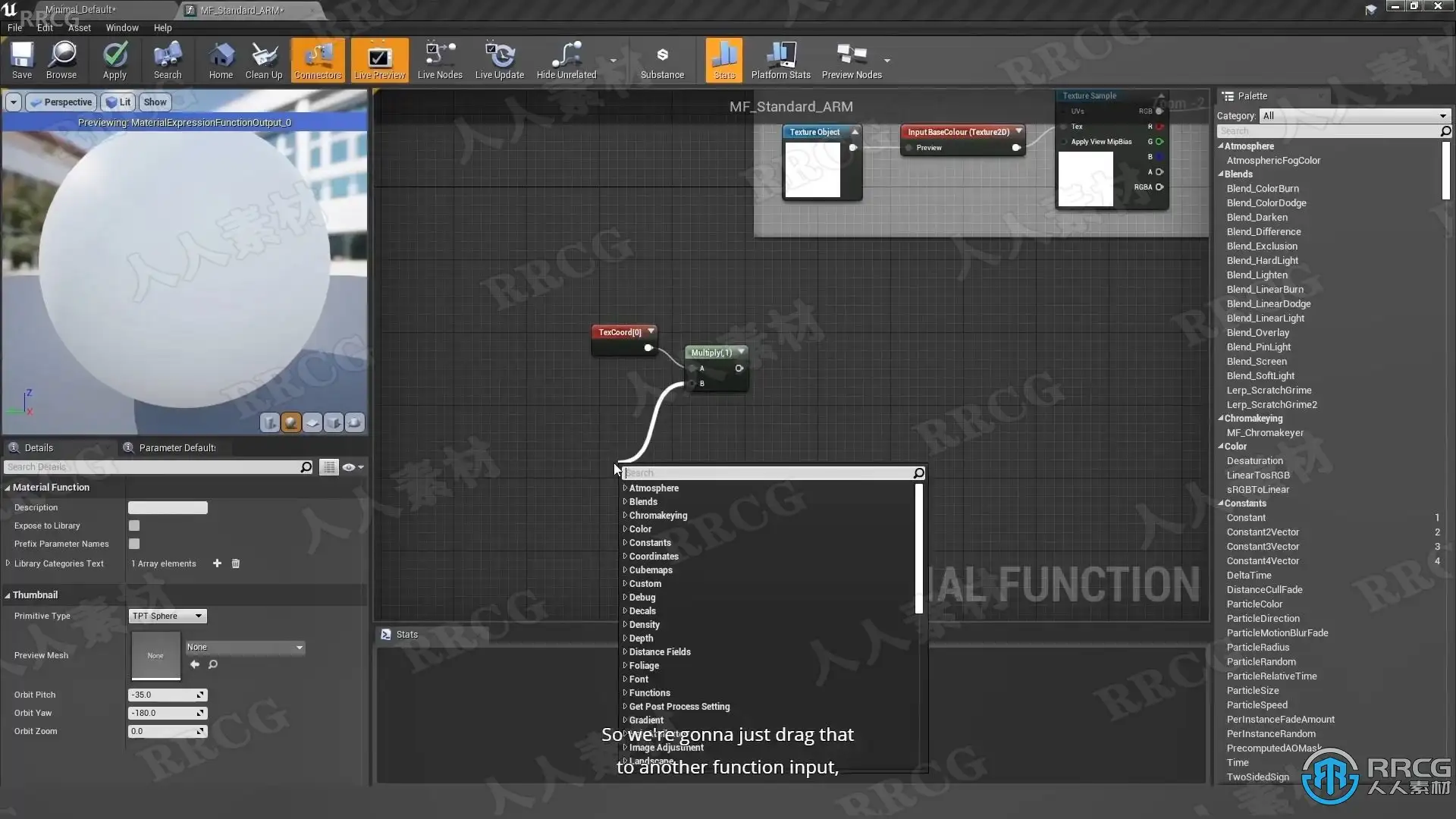Click the Lit view mode button
This screenshot has width=1456, height=819.
(118, 102)
